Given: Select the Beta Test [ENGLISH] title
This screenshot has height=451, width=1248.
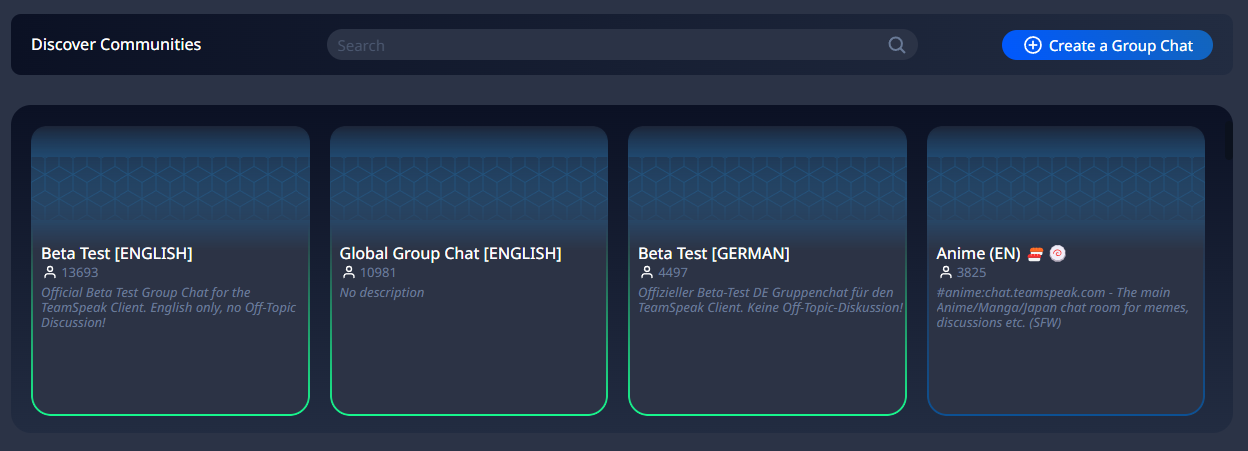Looking at the screenshot, I should 117,254.
